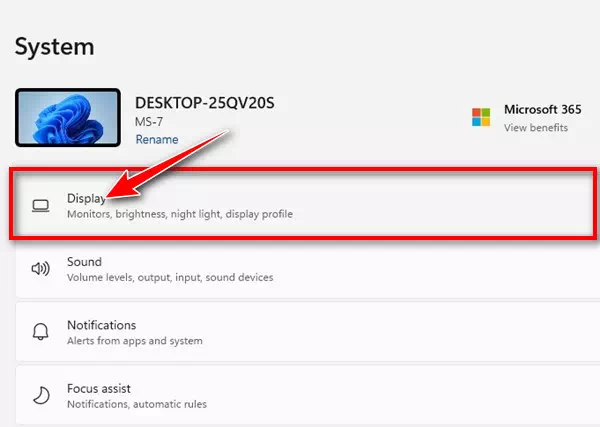The height and width of the screenshot is (427, 600).
Task: Click the moon Focus assist icon
Action: (41, 395)
